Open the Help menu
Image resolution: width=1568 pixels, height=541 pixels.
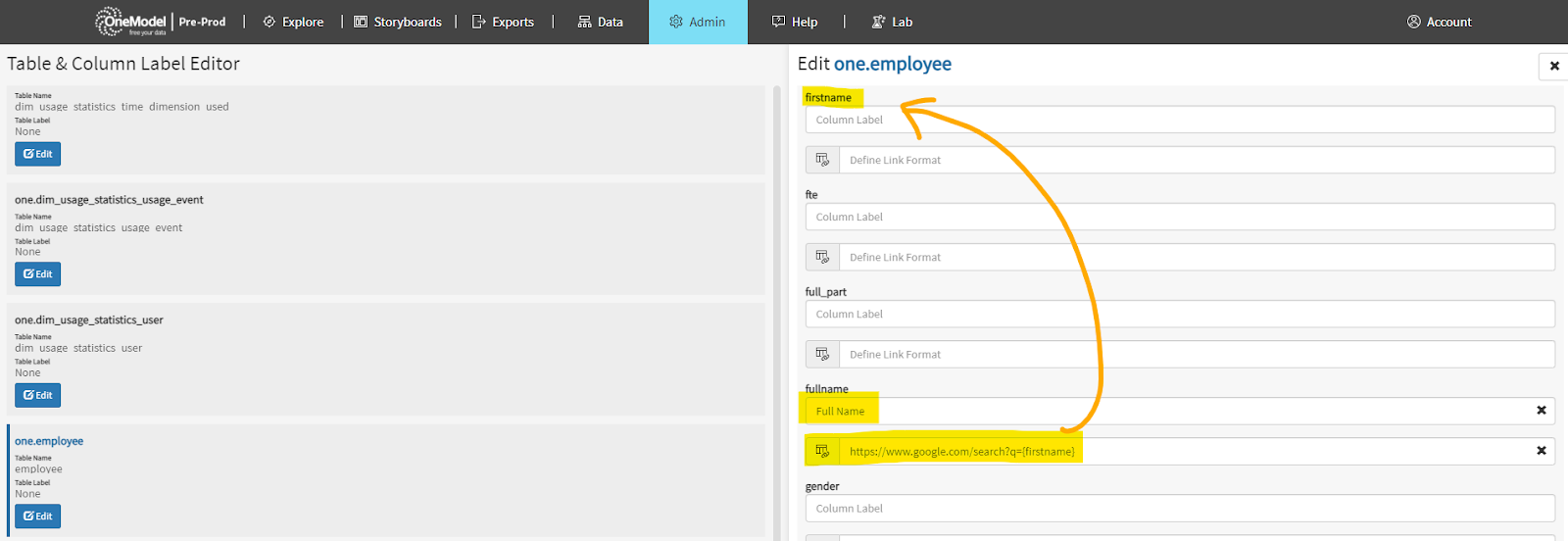[795, 22]
